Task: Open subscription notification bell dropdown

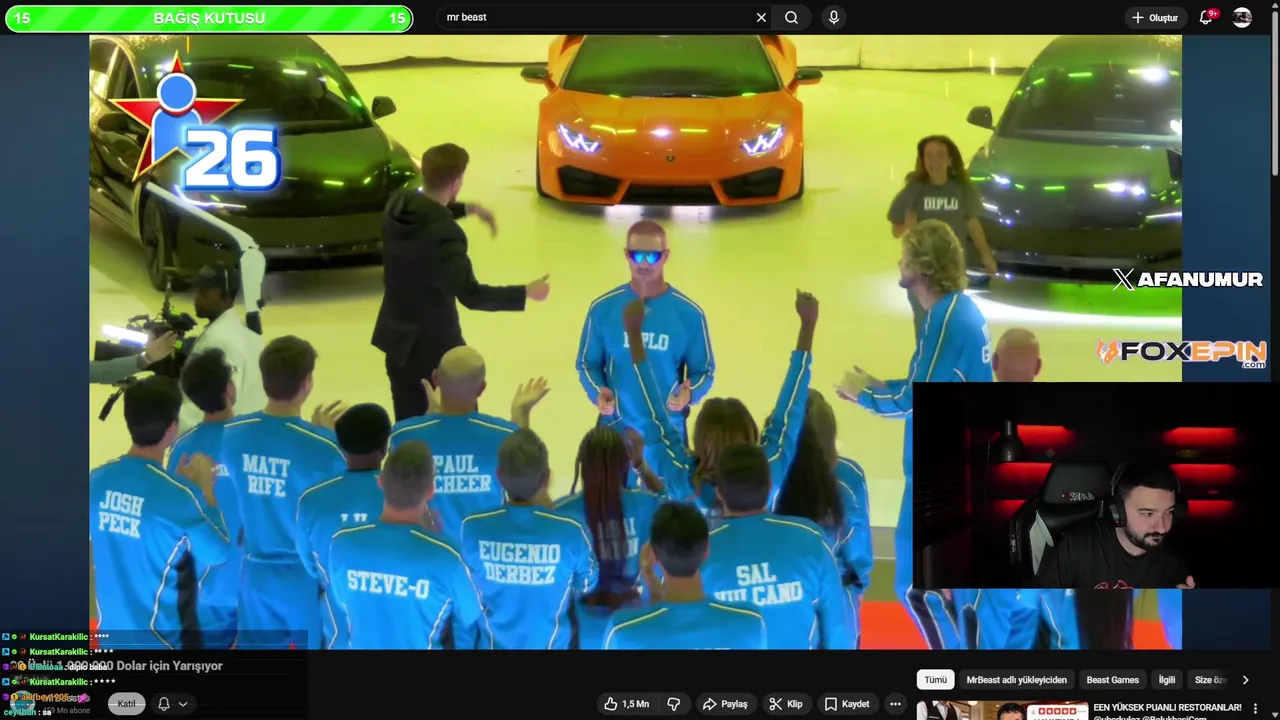Action: click(171, 704)
